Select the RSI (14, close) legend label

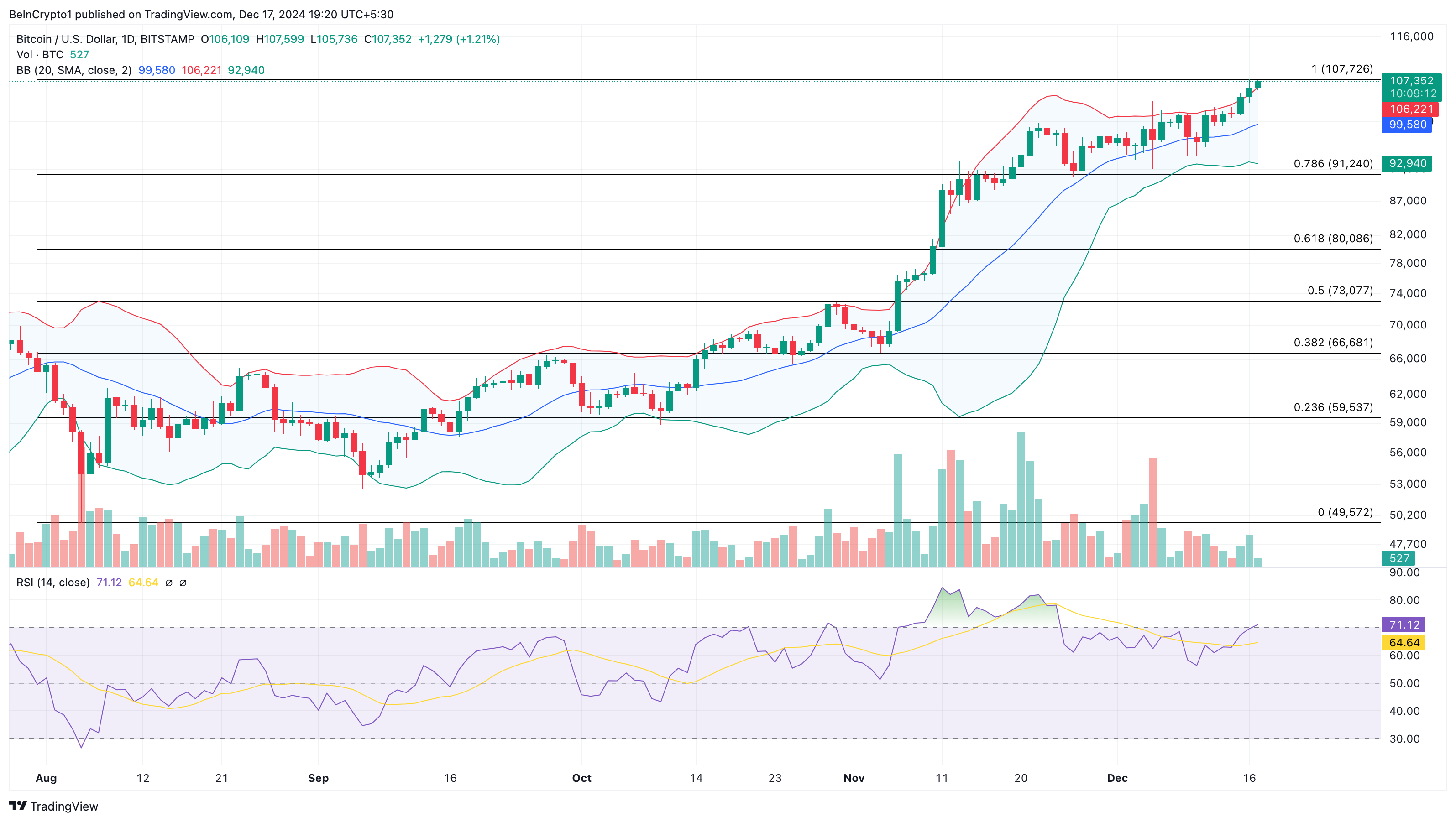[x=53, y=583]
